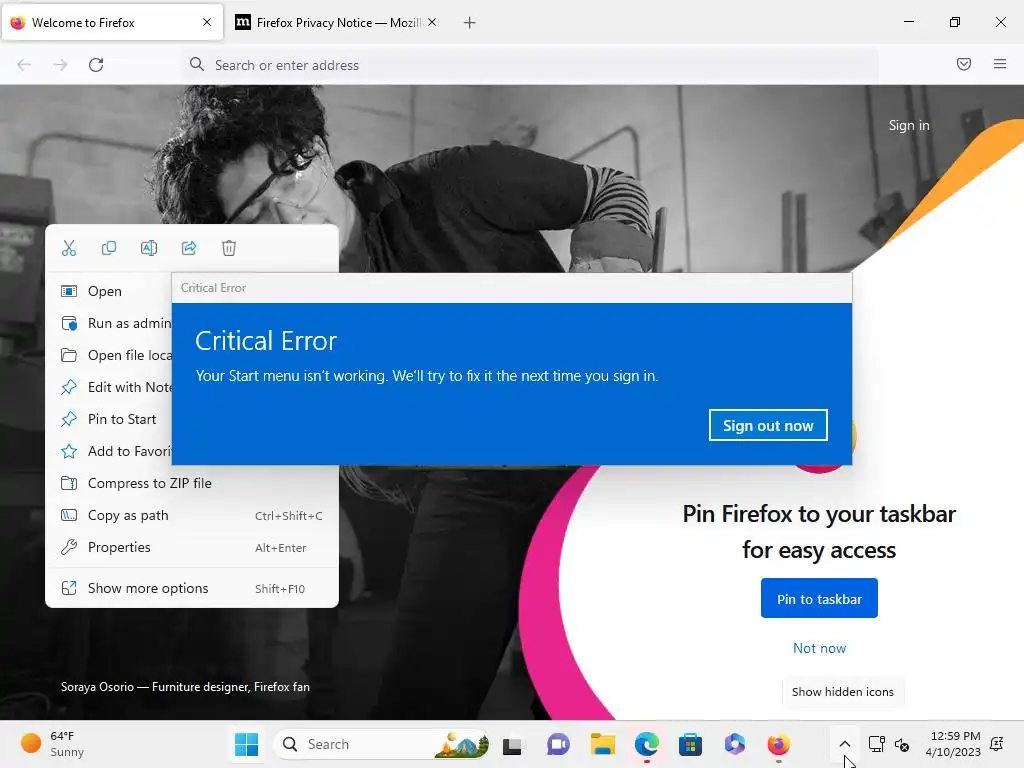Select Edit with Notepad menu entry
The width and height of the screenshot is (1024, 768).
click(108, 387)
